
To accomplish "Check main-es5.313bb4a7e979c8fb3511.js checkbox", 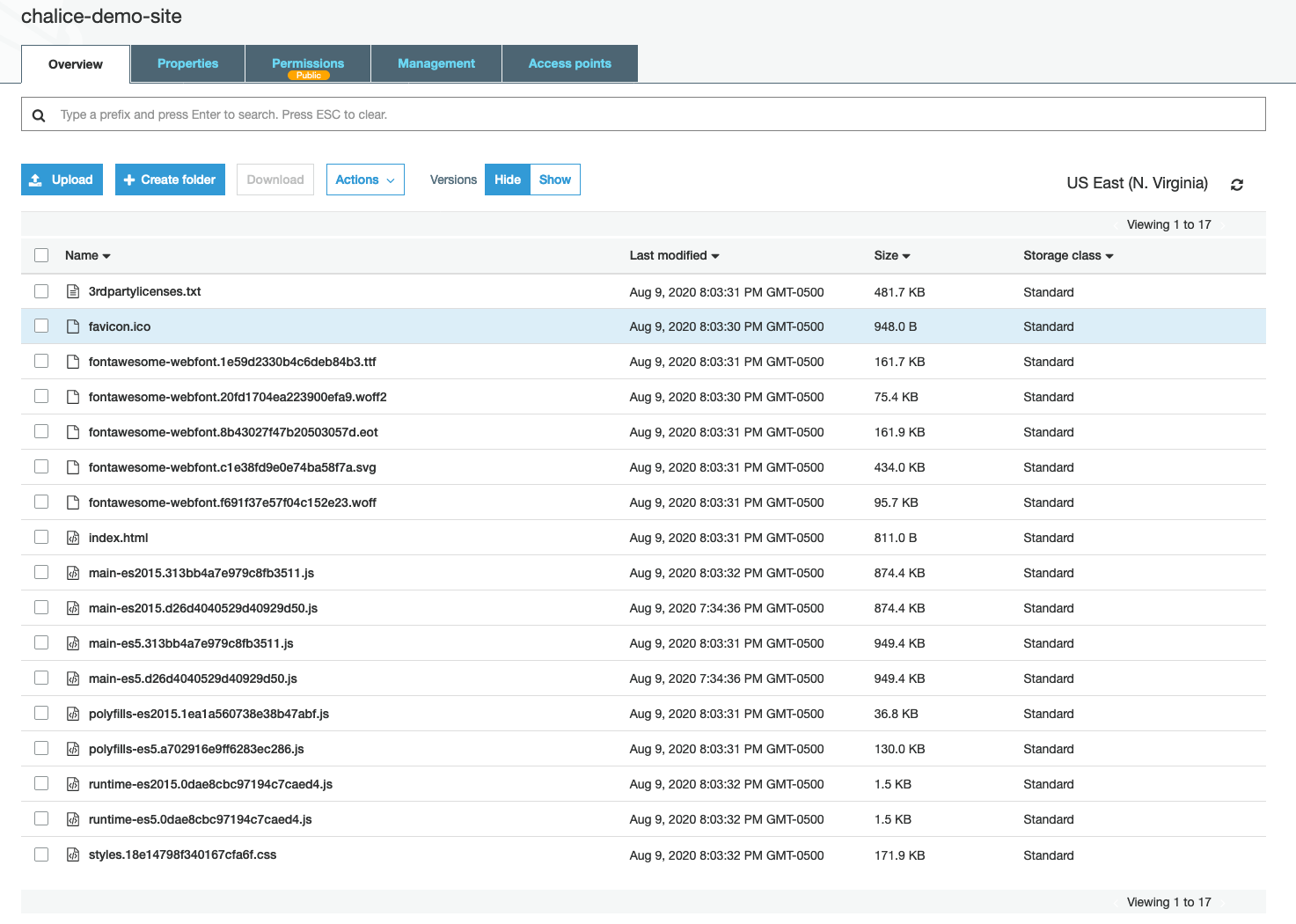I will (x=41, y=642).
